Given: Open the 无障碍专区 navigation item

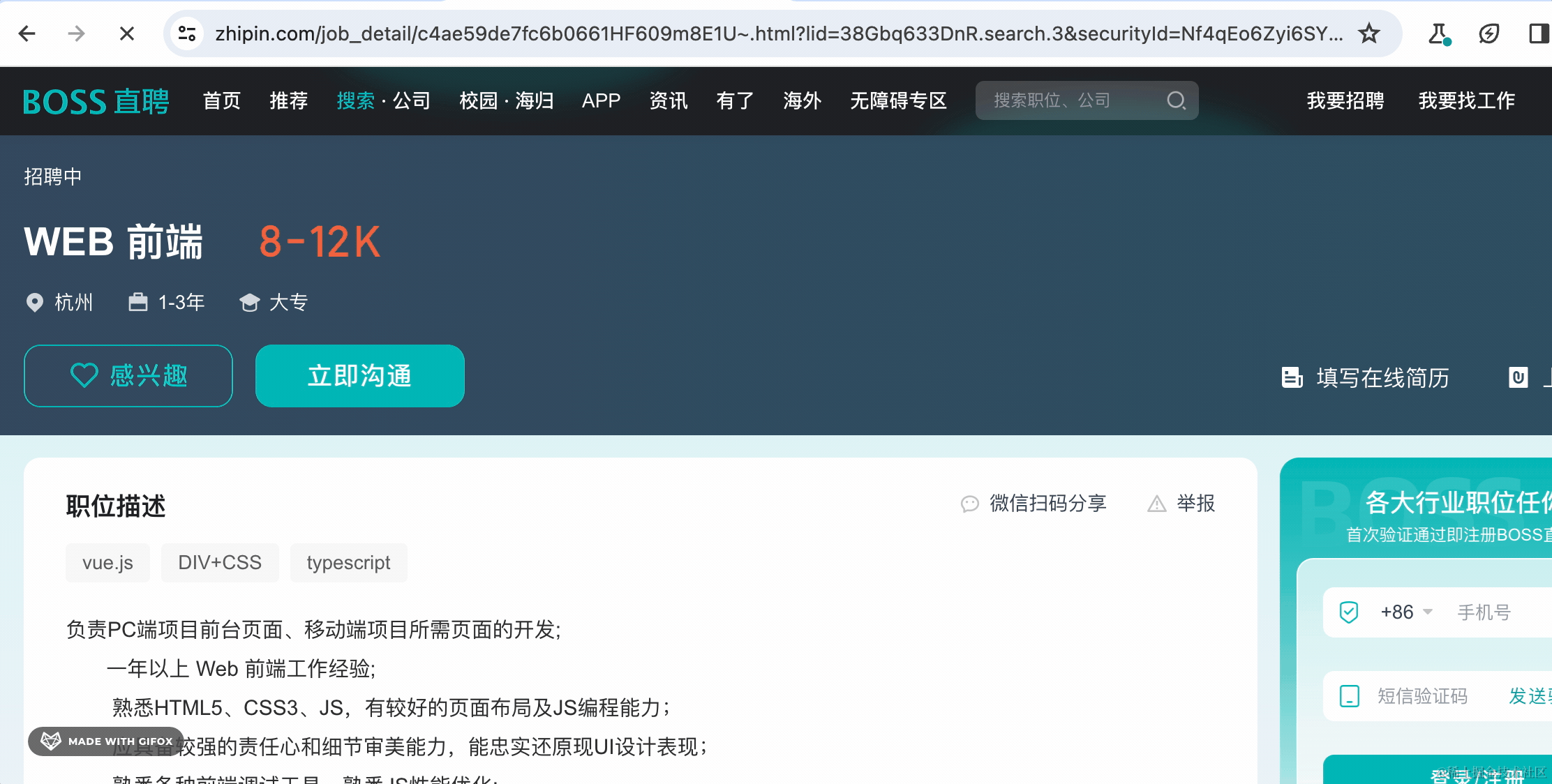Looking at the screenshot, I should (x=898, y=100).
